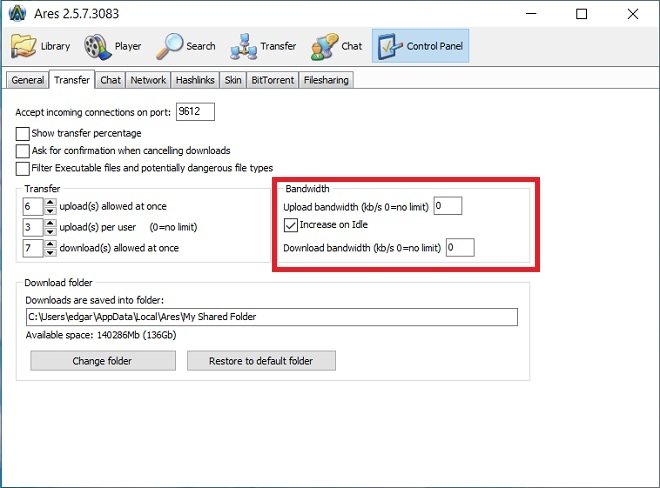This screenshot has width=660, height=488.
Task: Click Restore to default folder
Action: click(x=261, y=361)
